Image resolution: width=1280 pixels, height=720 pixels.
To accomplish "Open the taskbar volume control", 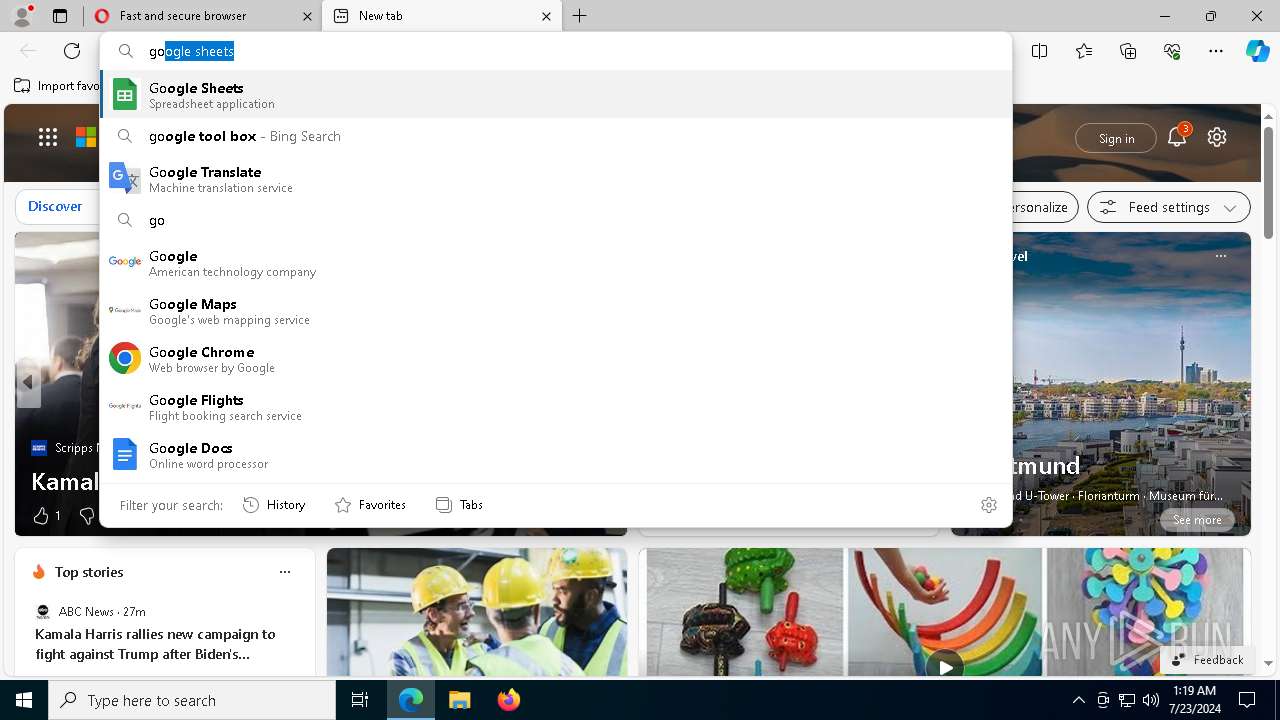I will (1151, 700).
